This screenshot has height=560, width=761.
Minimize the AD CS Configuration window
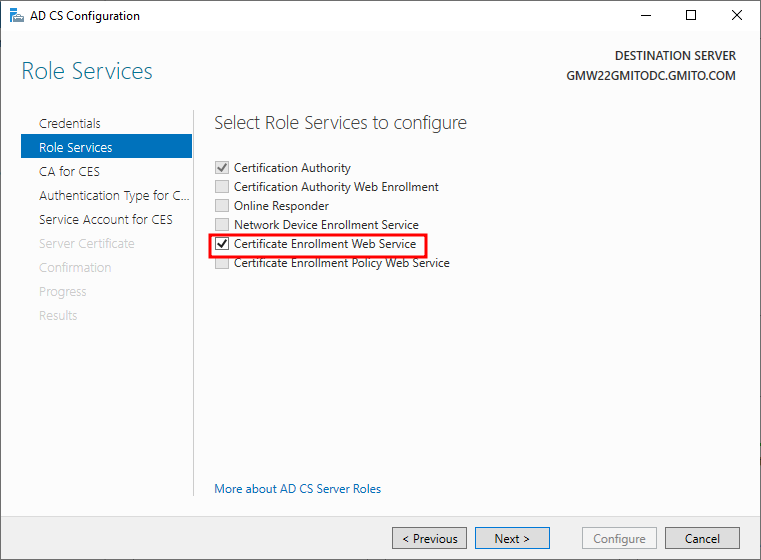point(646,16)
